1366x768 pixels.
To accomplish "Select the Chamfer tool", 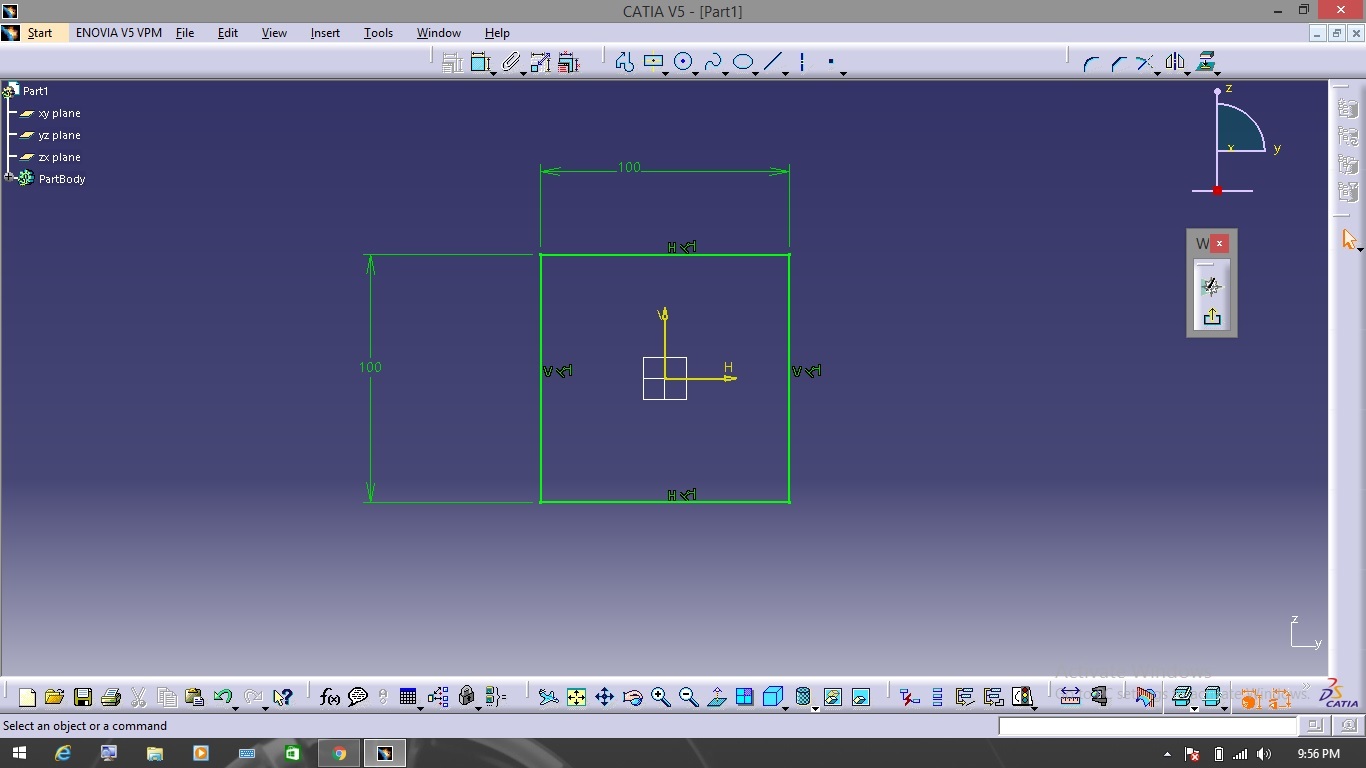I will tap(1118, 63).
